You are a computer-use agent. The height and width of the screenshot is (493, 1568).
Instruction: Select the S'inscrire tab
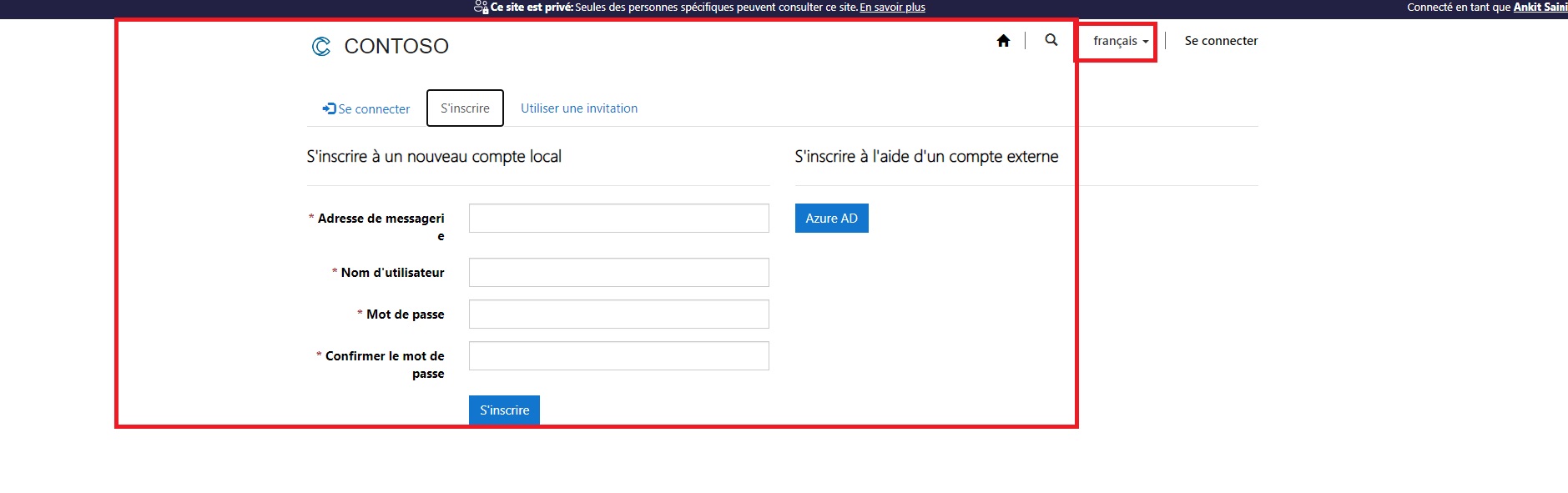tap(465, 108)
